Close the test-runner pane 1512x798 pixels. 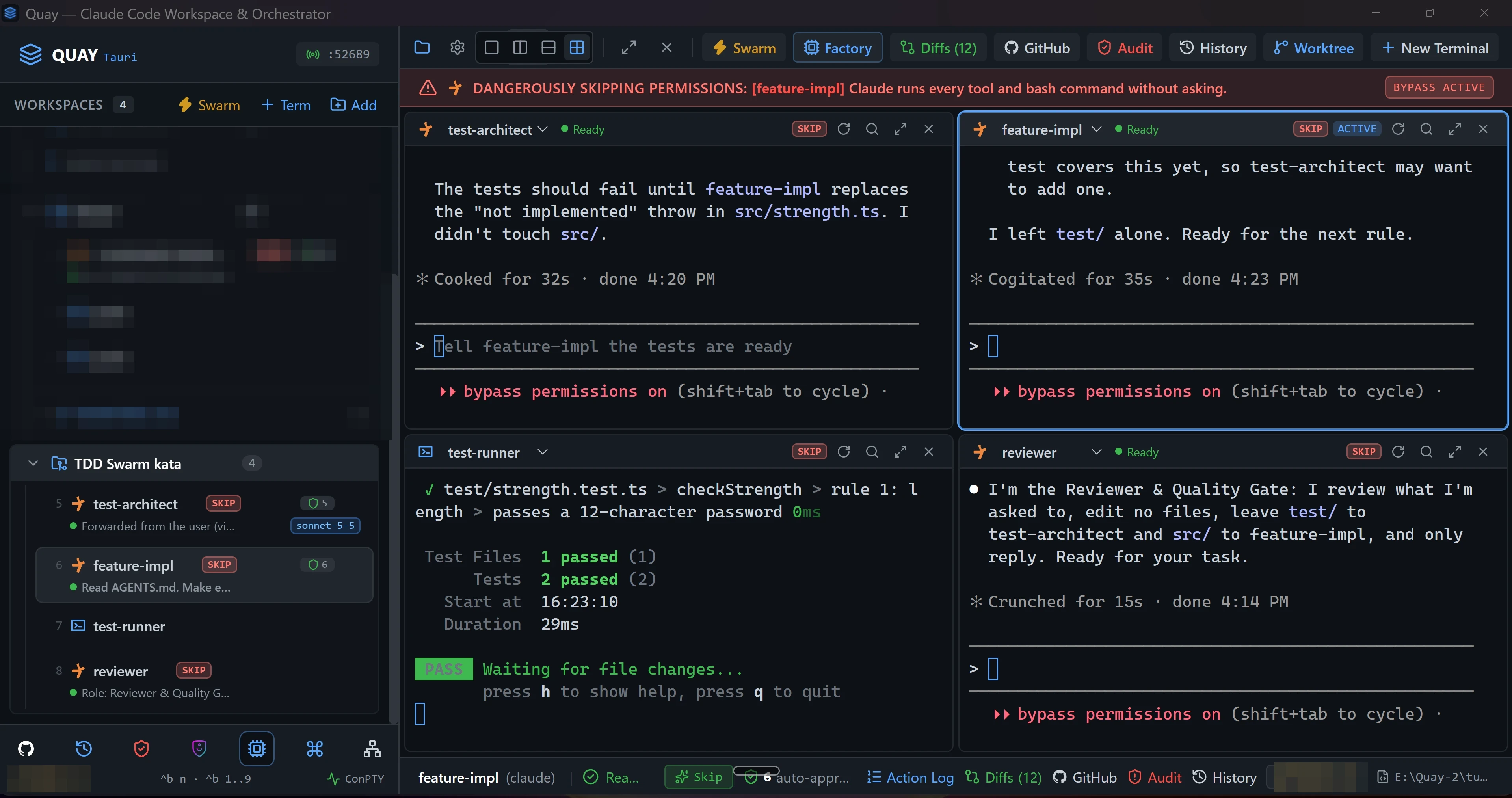[928, 452]
